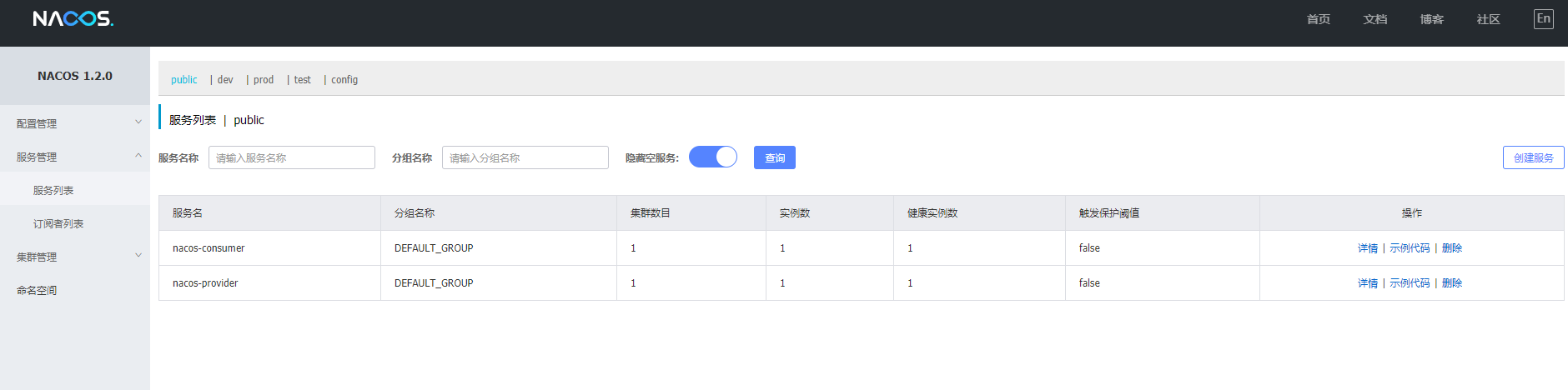This screenshot has height=390, width=1568.
Task: Open 文档 in the top navigation
Action: coord(1375,19)
